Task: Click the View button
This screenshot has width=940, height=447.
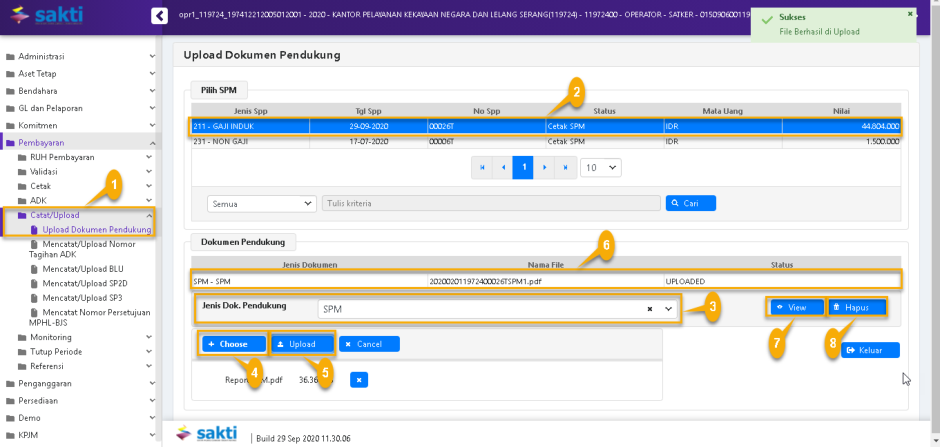Action: coord(796,307)
